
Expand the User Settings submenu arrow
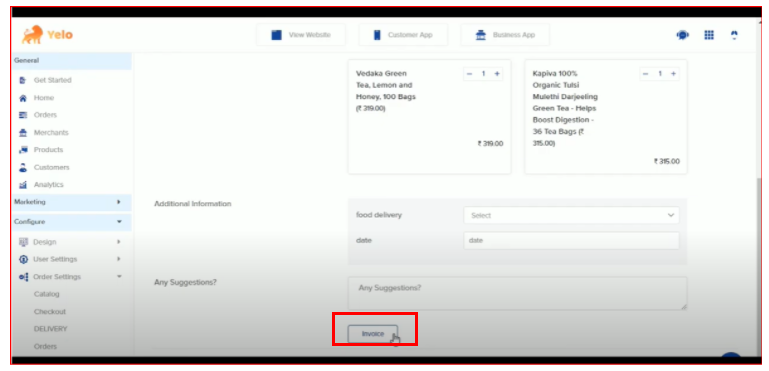[x=119, y=259]
